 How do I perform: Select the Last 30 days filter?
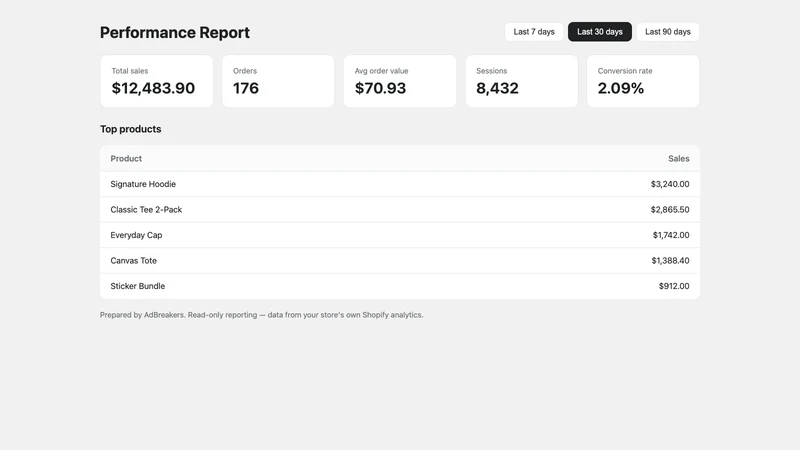pyautogui.click(x=599, y=32)
